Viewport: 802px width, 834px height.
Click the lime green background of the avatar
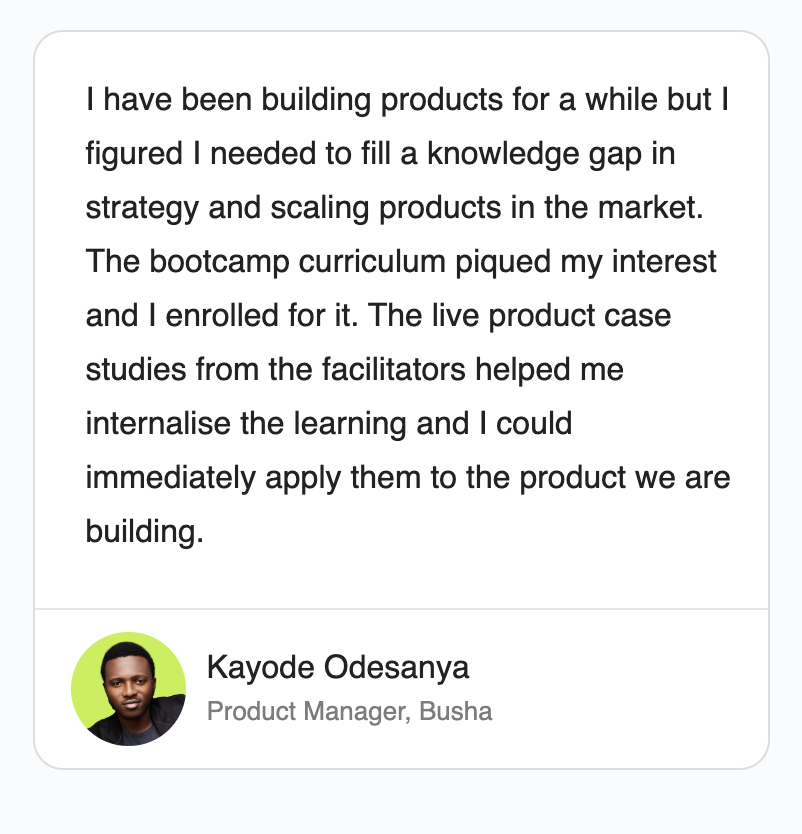[x=88, y=670]
